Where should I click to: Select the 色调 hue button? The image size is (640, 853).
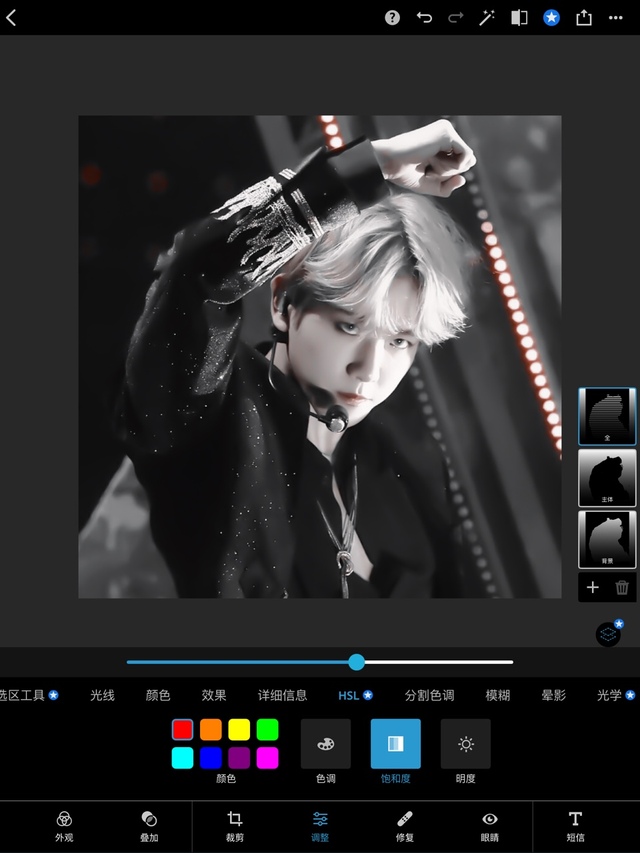[x=326, y=745]
